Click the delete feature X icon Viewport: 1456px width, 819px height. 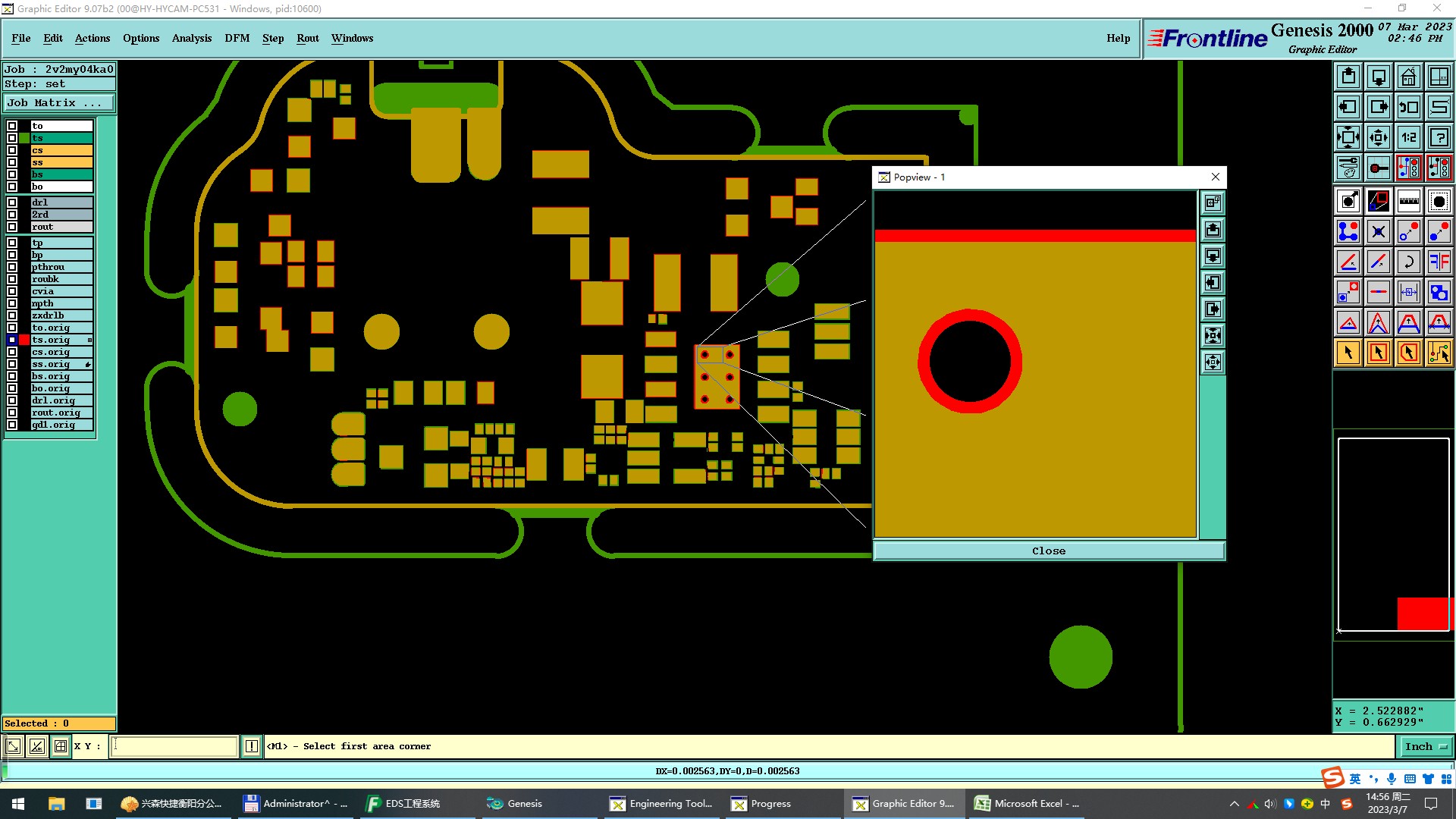point(1378,231)
